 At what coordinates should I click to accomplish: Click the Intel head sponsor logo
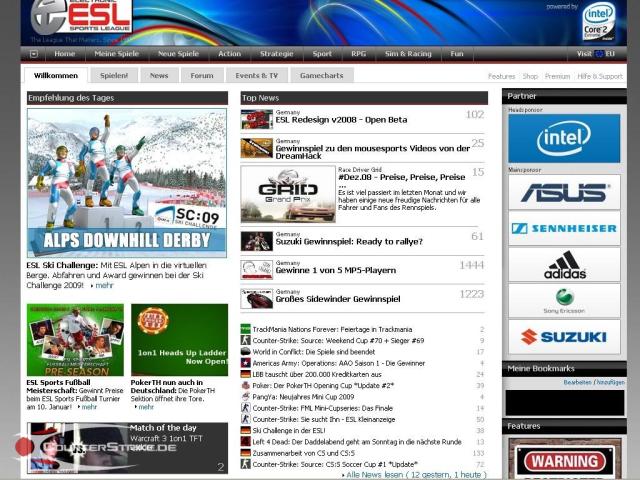click(x=564, y=138)
